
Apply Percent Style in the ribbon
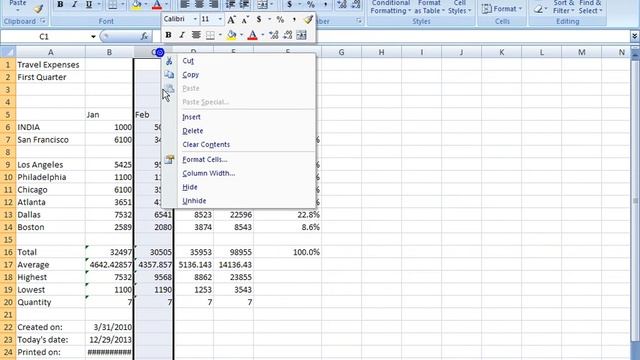311,4
